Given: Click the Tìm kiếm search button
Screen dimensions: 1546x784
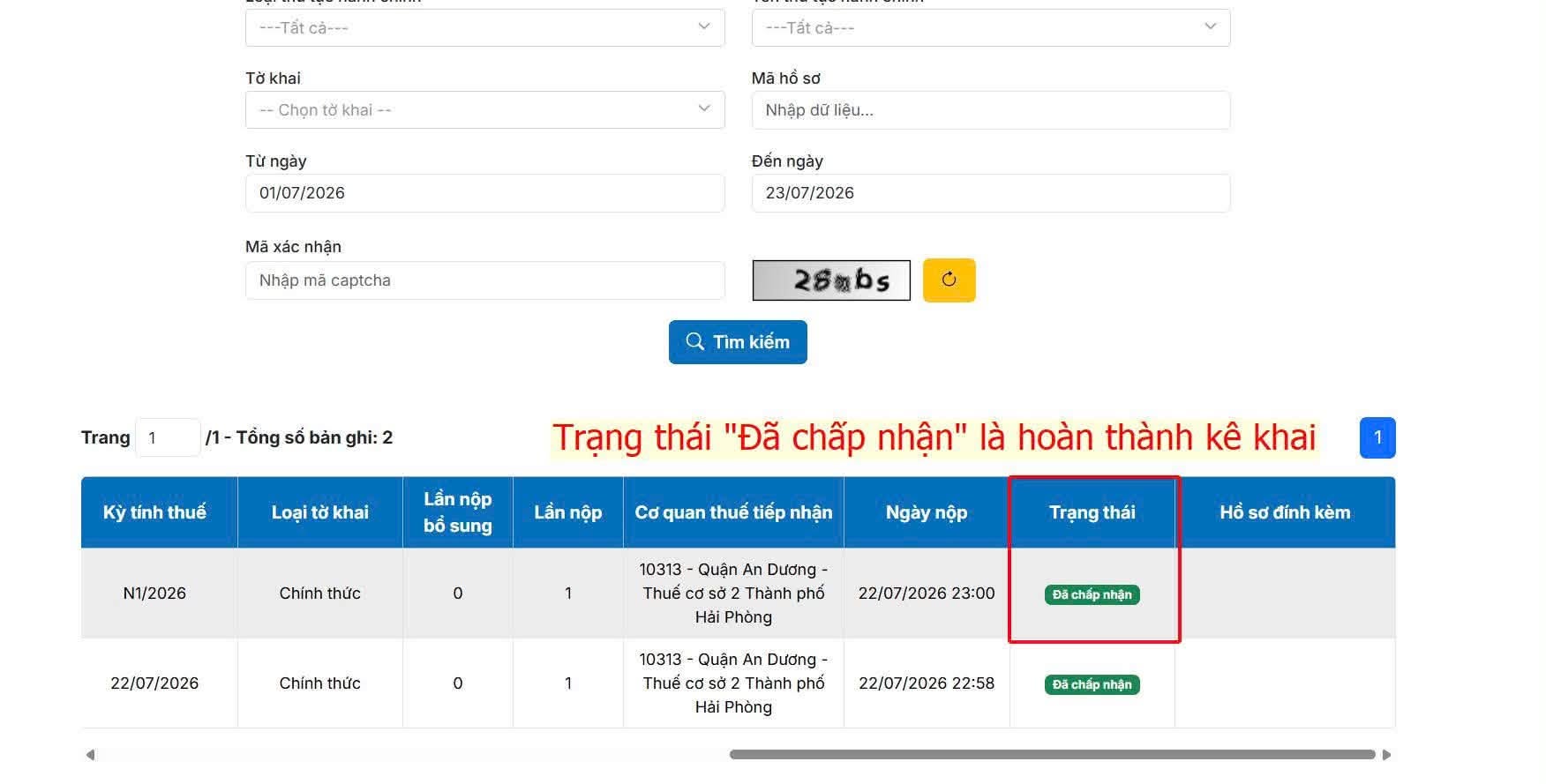Looking at the screenshot, I should coord(738,342).
